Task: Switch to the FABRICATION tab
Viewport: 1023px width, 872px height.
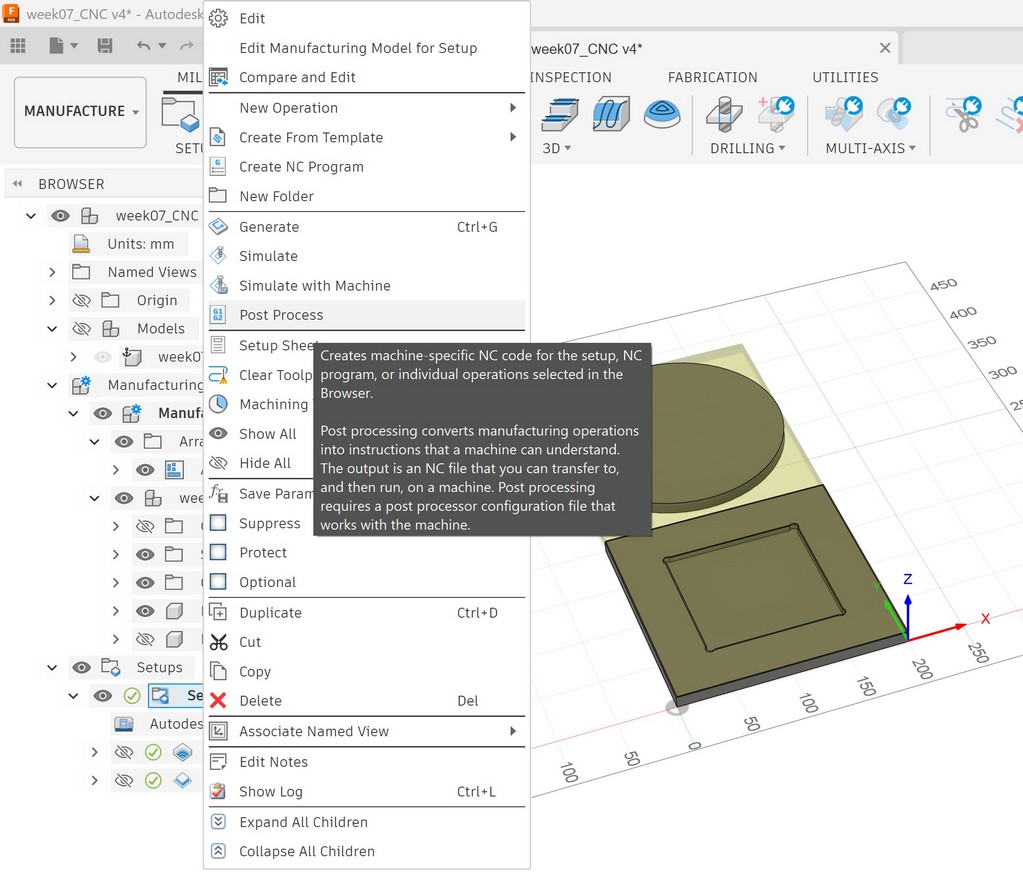Action: pos(712,77)
